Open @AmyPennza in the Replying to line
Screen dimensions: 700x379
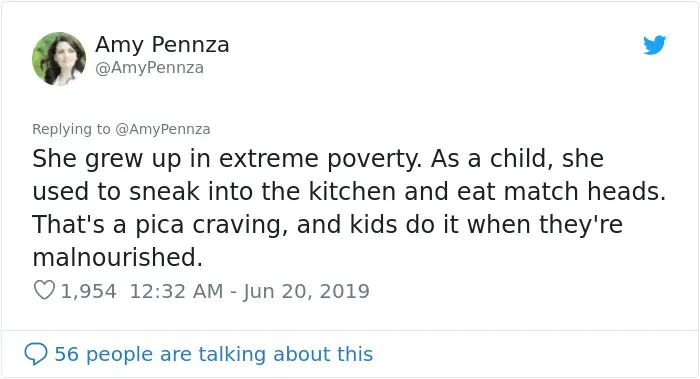162,129
